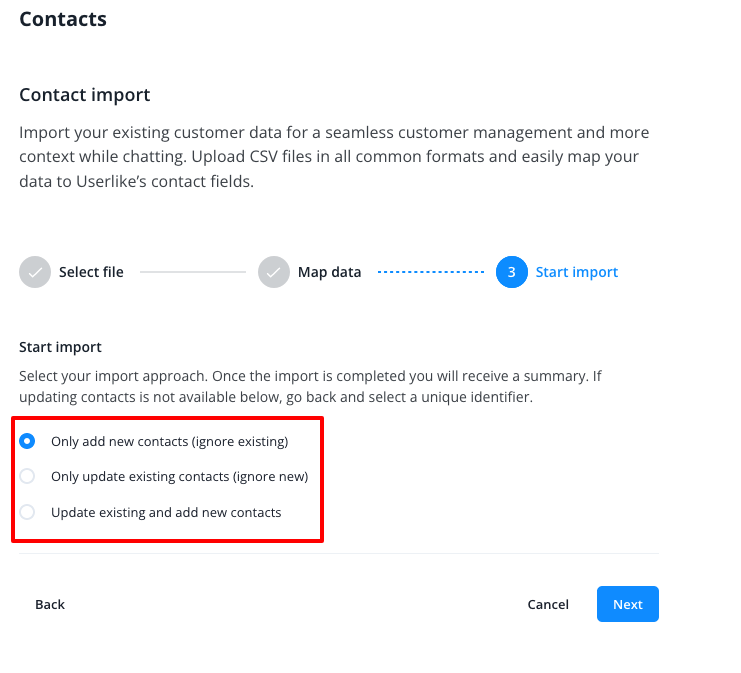Image resolution: width=741 pixels, height=673 pixels.
Task: Click the Select file step checkmark icon
Action: [x=35, y=272]
